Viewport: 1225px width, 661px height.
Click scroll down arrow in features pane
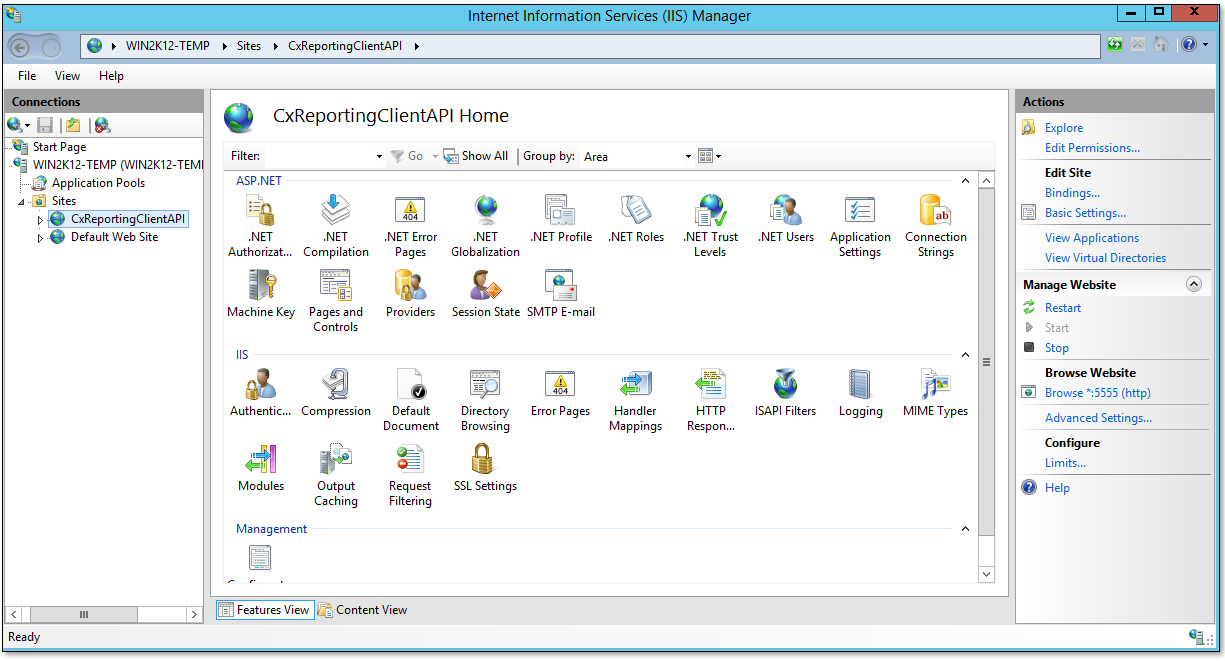986,575
